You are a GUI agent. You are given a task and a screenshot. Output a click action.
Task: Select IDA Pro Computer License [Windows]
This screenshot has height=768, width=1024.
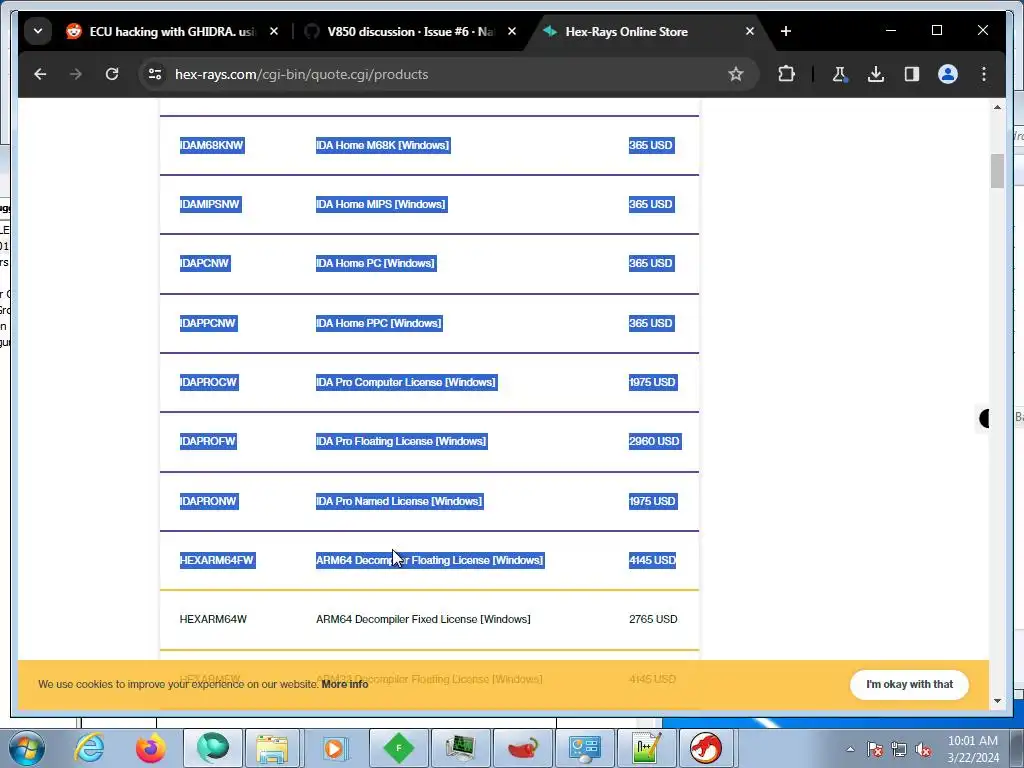[406, 382]
